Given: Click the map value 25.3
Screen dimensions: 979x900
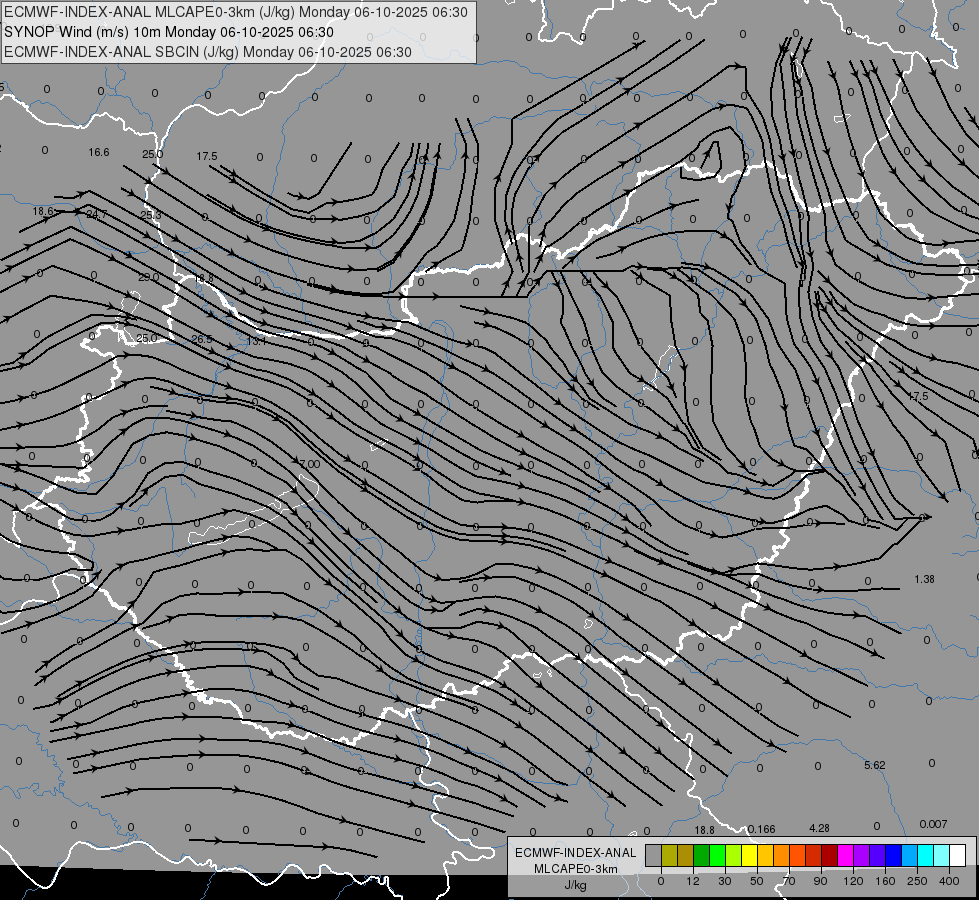Looking at the screenshot, I should 150,215.
